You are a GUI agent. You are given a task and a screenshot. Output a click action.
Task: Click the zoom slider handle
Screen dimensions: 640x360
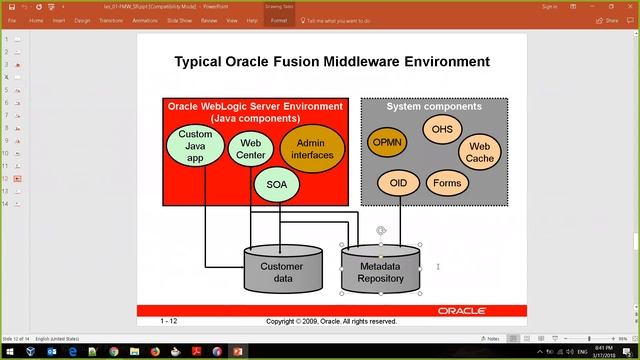click(589, 339)
